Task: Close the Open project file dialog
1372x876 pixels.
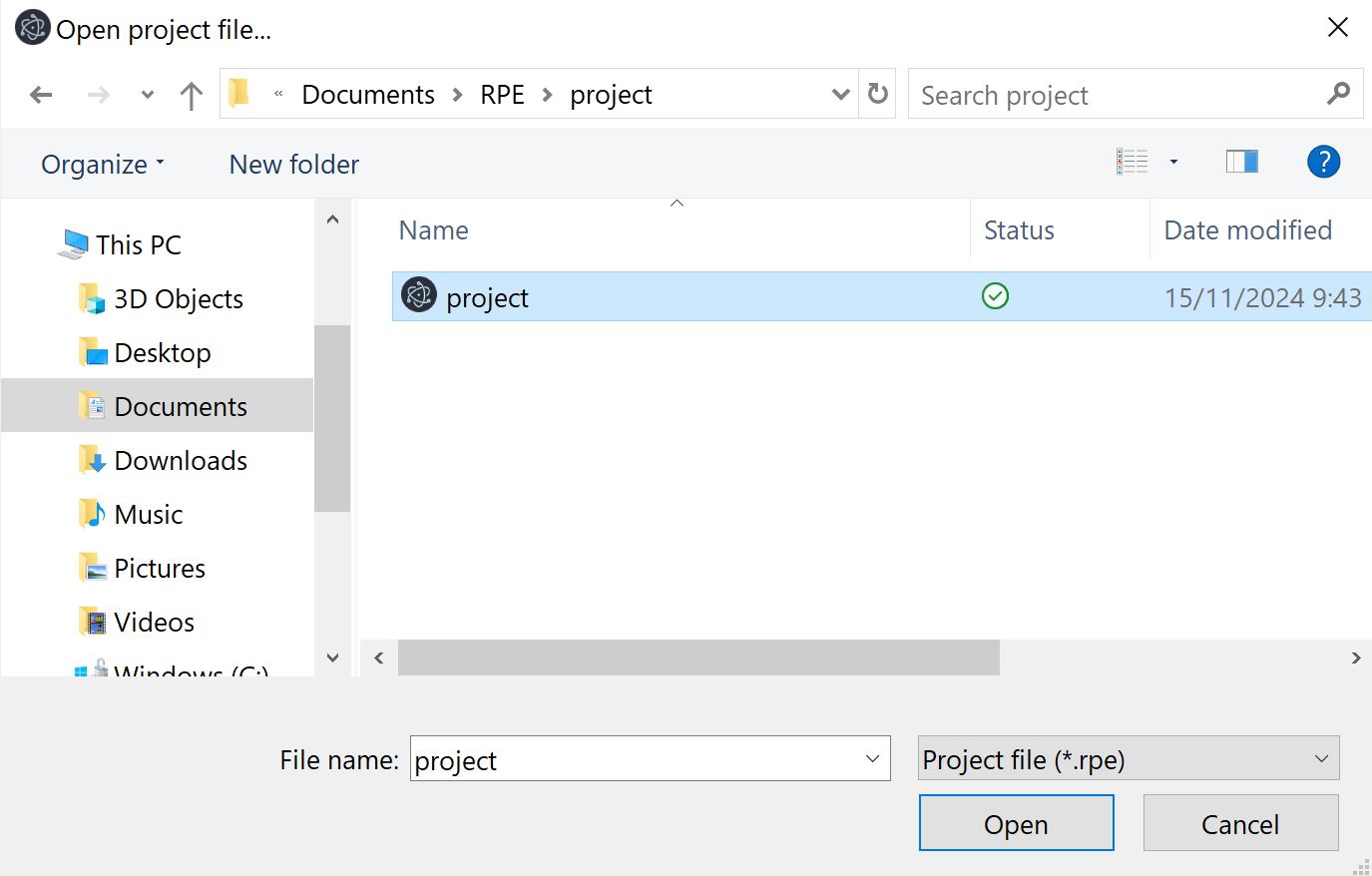Action: pos(1338,28)
